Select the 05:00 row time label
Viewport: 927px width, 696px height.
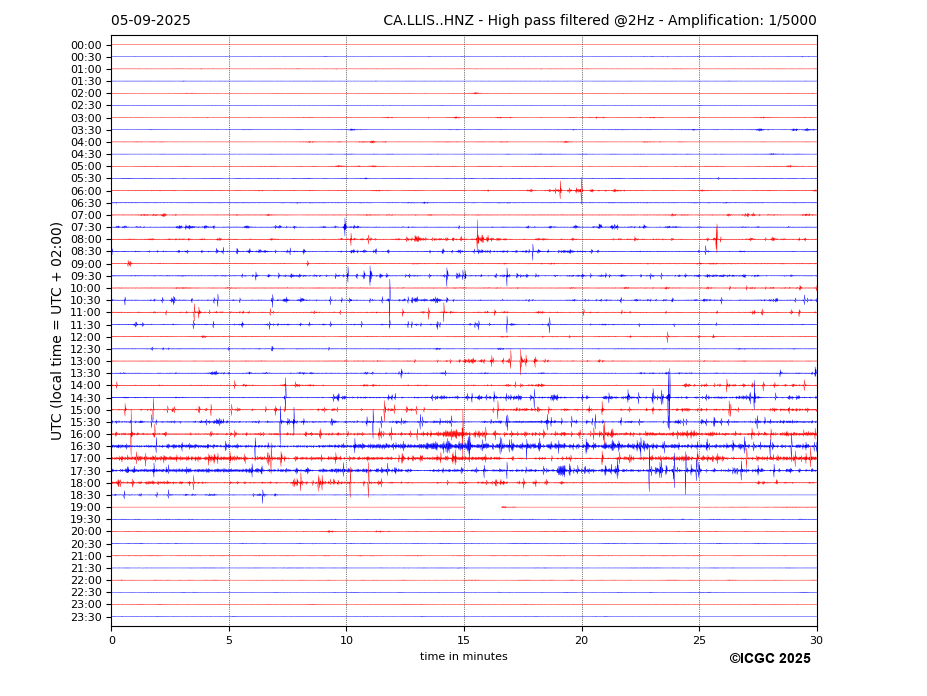tap(86, 167)
